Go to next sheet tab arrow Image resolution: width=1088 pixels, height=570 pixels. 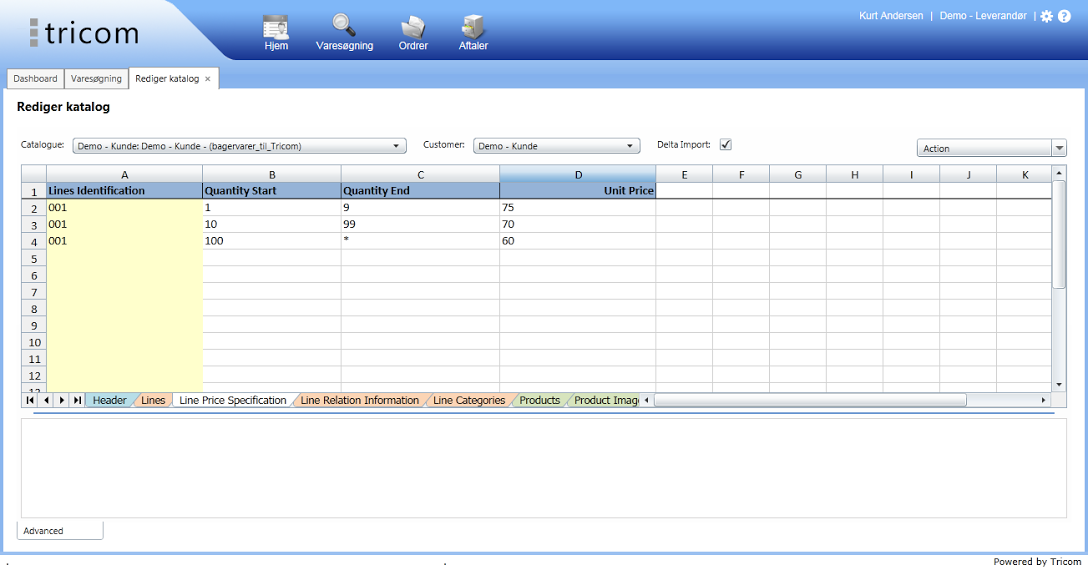coord(62,400)
